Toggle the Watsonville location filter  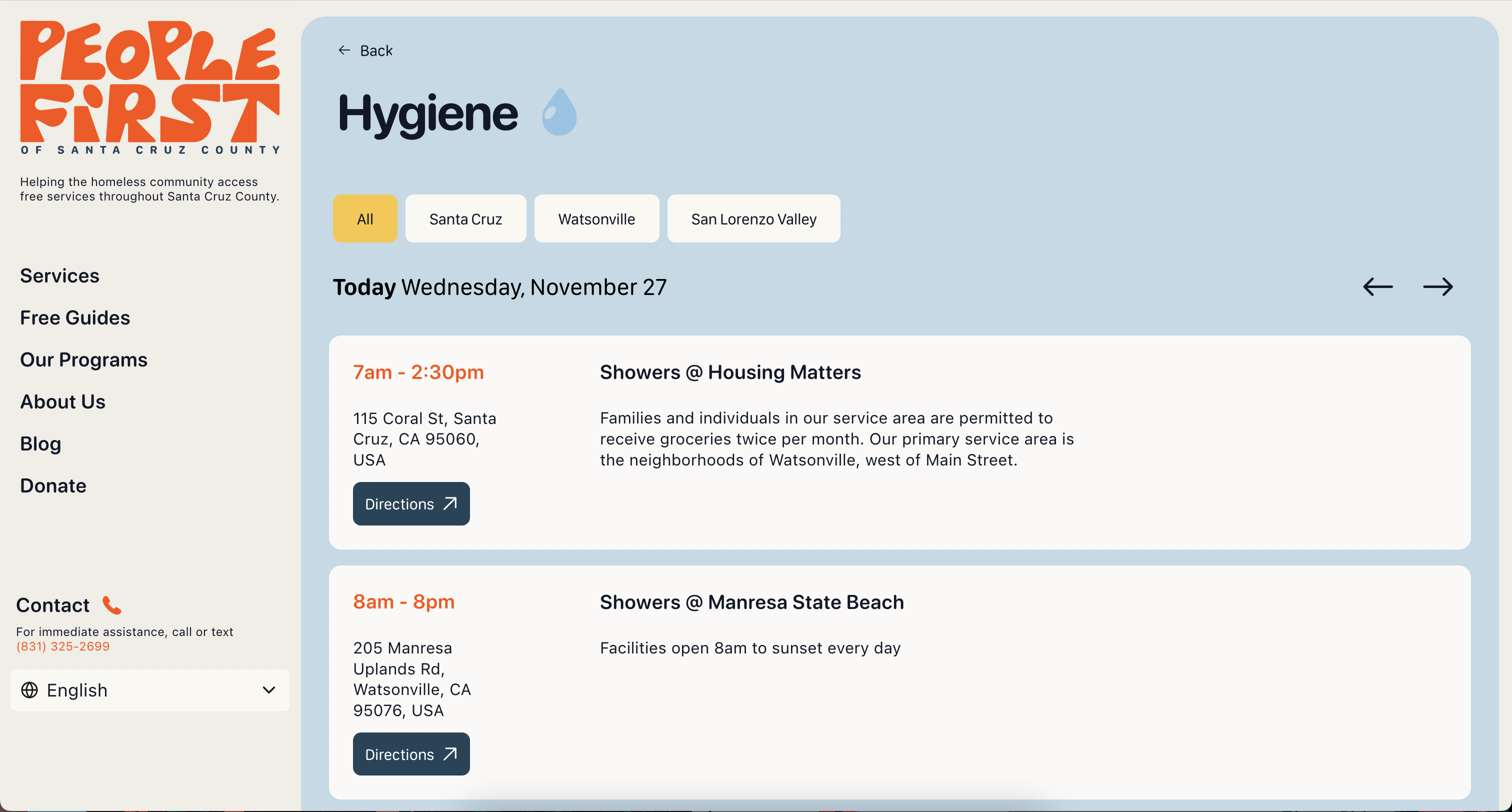[596, 218]
